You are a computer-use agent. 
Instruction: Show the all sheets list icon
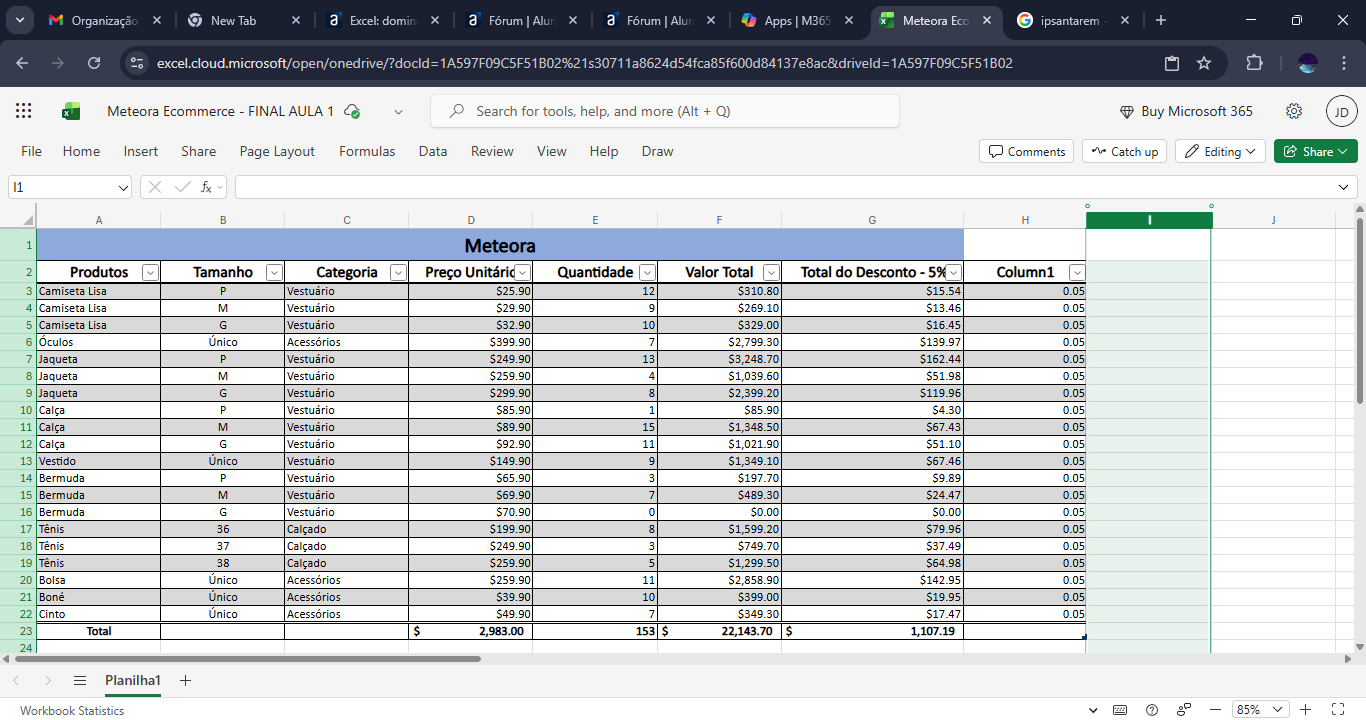pos(80,680)
